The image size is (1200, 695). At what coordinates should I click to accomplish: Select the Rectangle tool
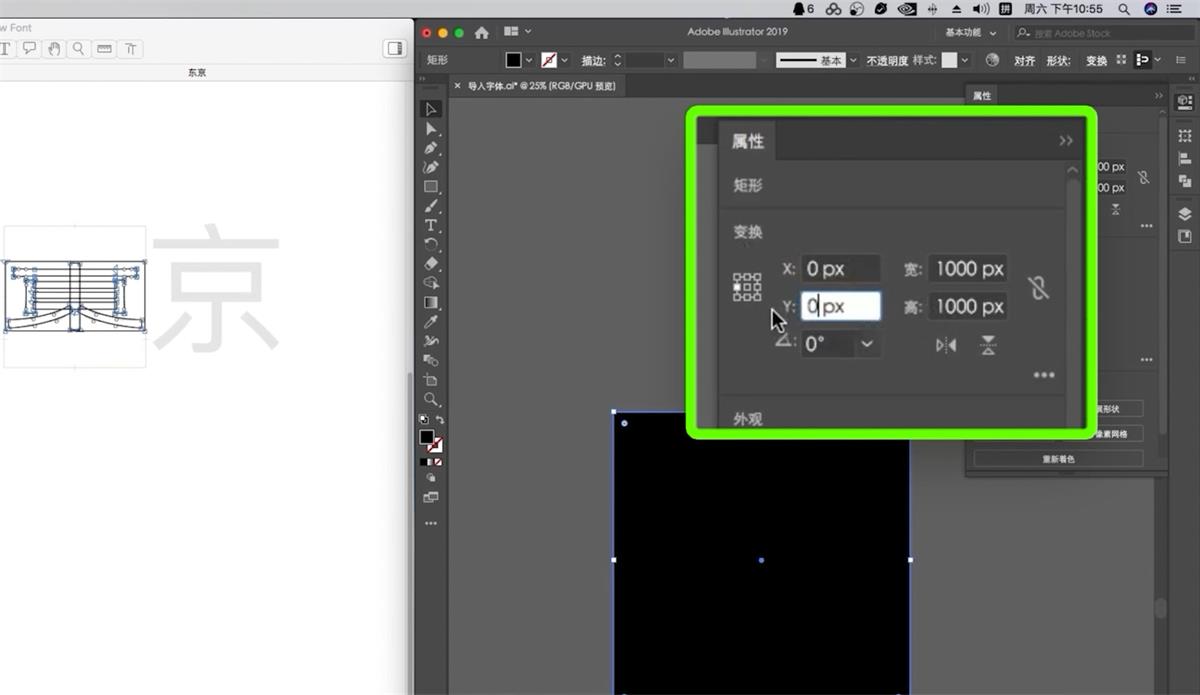click(431, 186)
